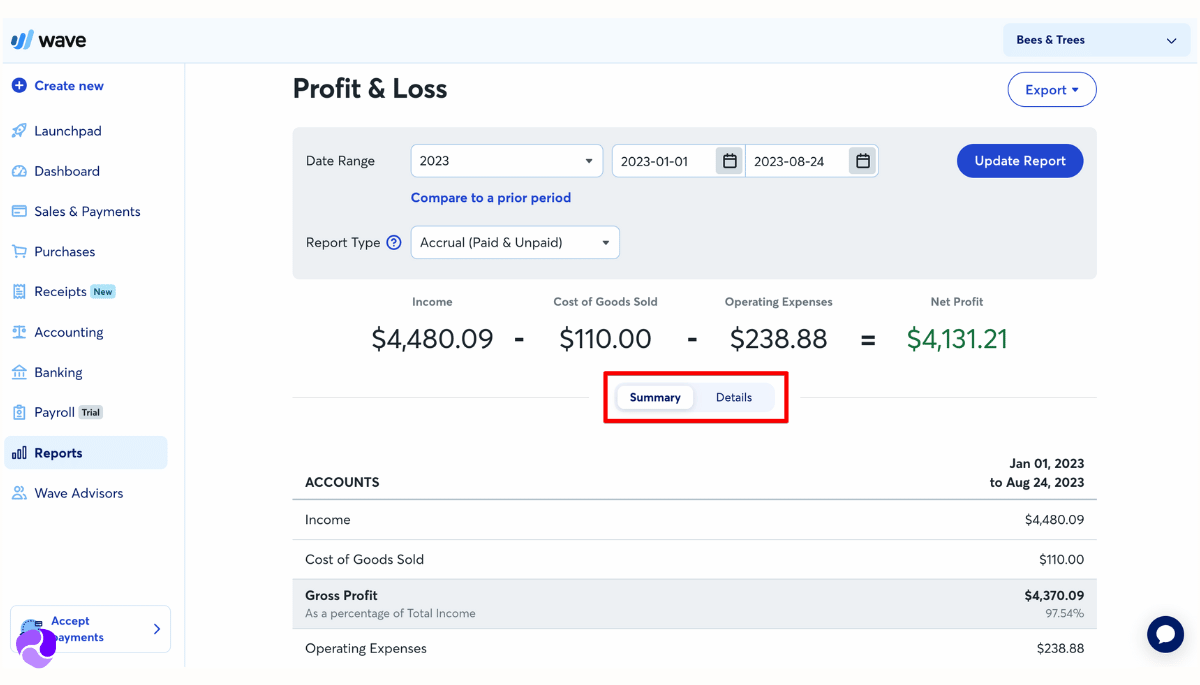Open the Export dropdown button

pos(1051,90)
